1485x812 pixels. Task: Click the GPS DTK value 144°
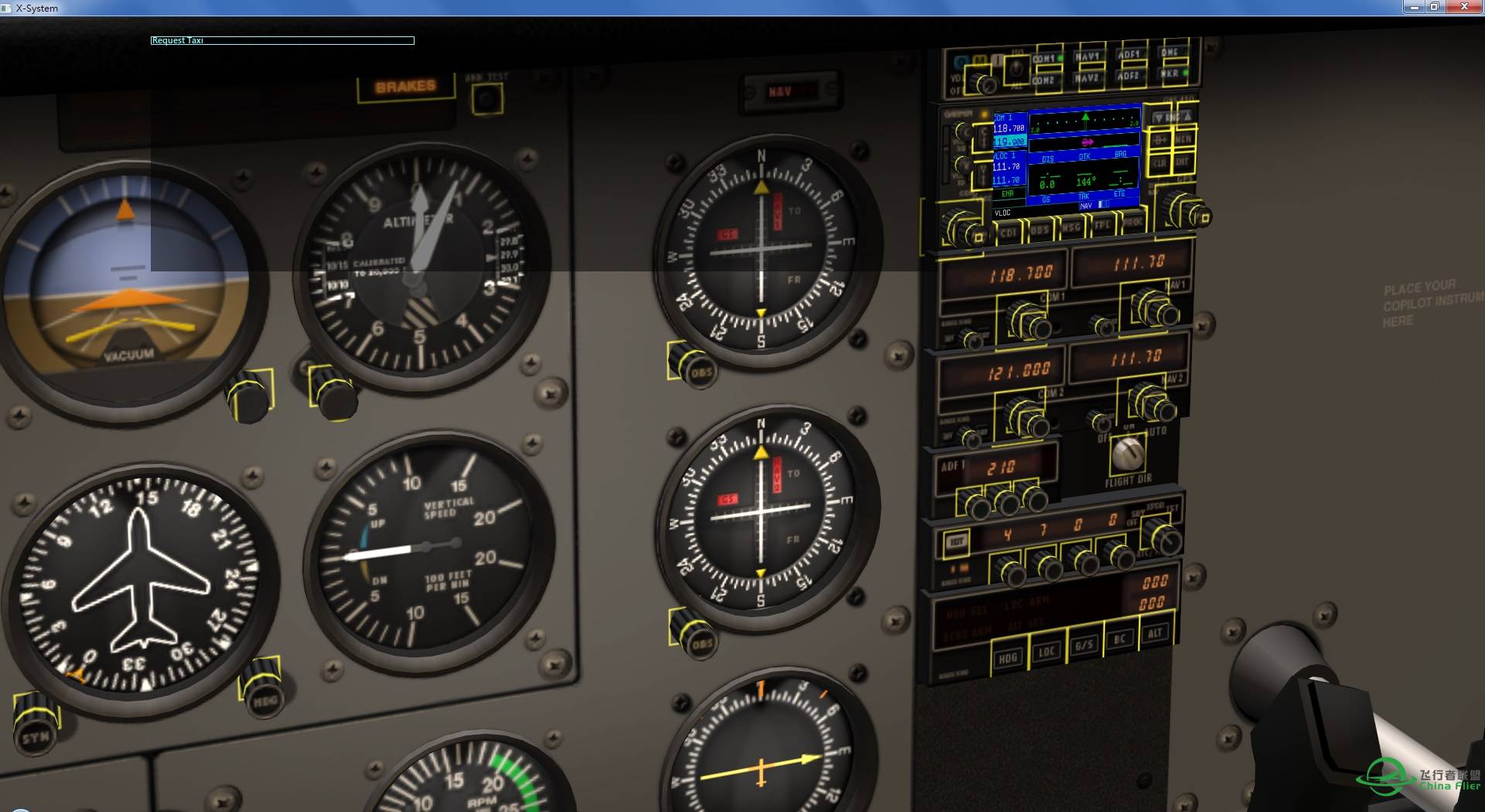point(1086,182)
